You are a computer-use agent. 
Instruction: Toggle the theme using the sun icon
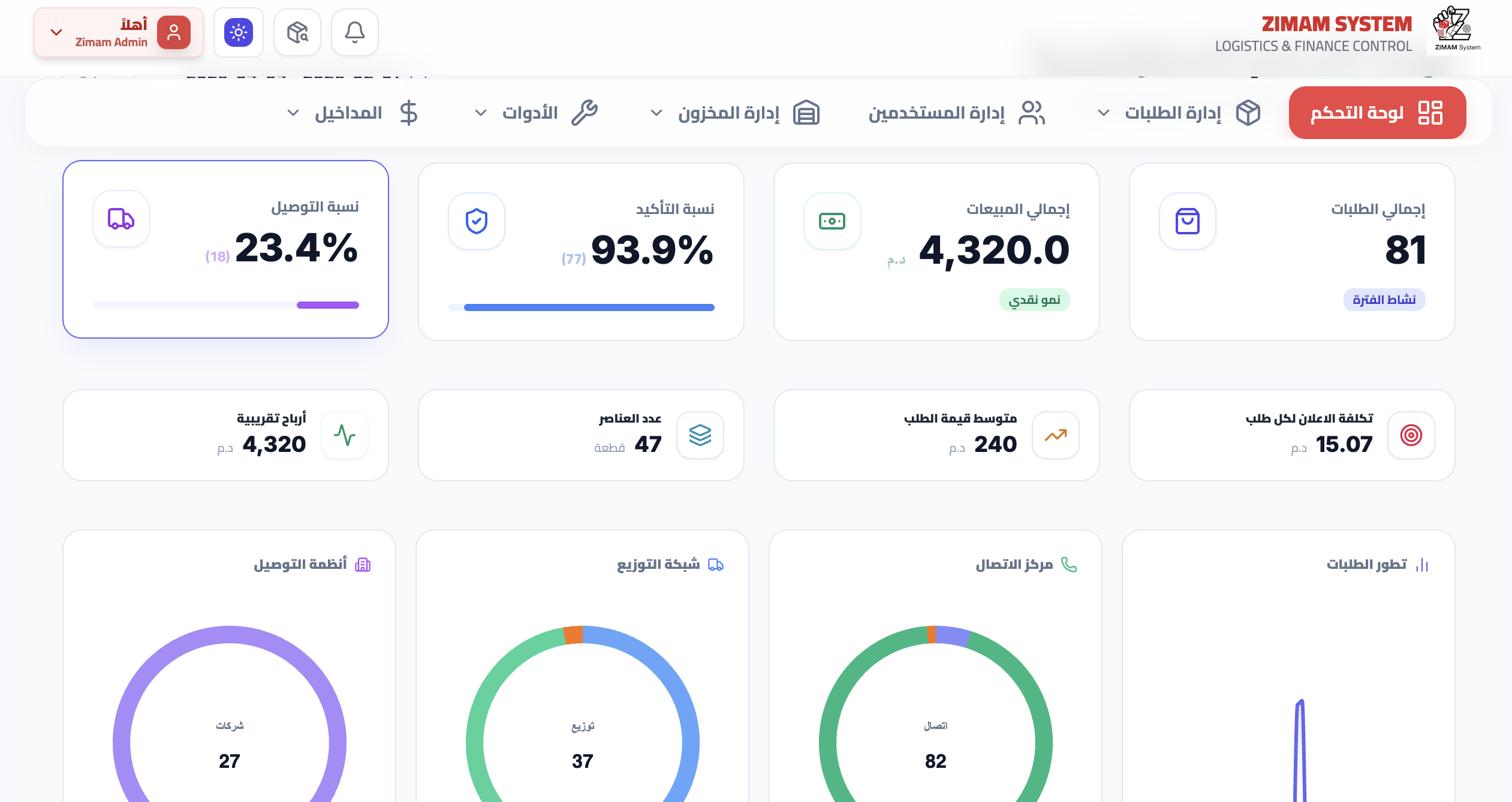pos(239,32)
